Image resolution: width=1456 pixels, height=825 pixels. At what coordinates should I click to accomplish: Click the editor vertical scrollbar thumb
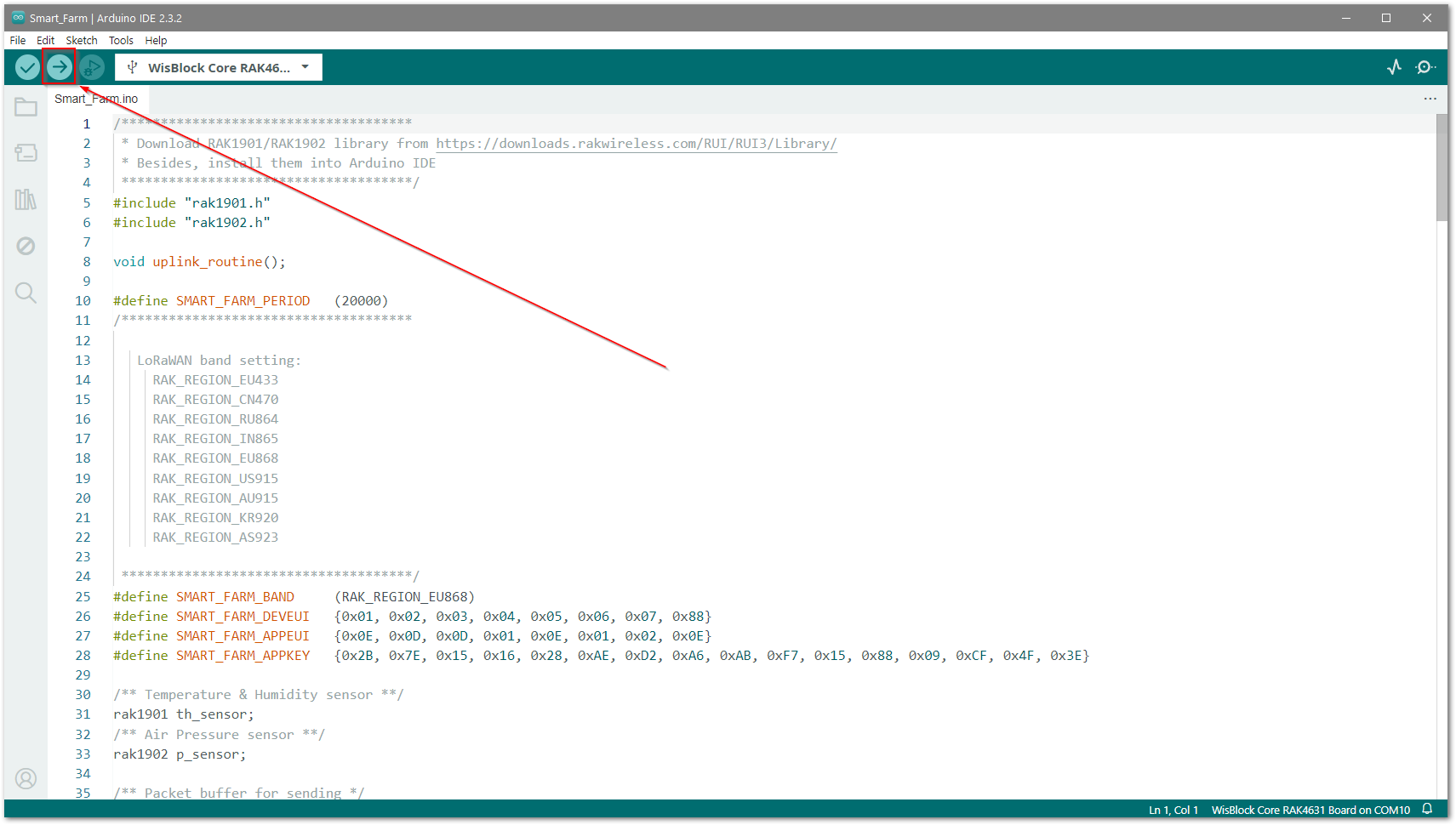click(x=1442, y=168)
